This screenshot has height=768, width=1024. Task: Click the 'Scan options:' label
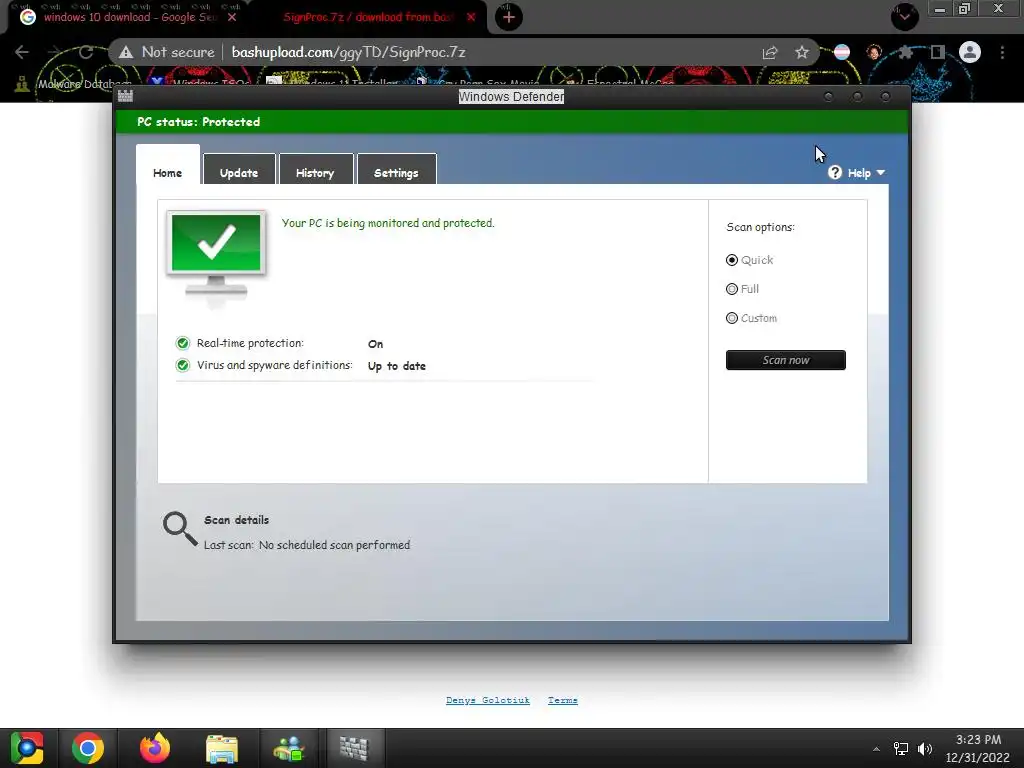[761, 227]
